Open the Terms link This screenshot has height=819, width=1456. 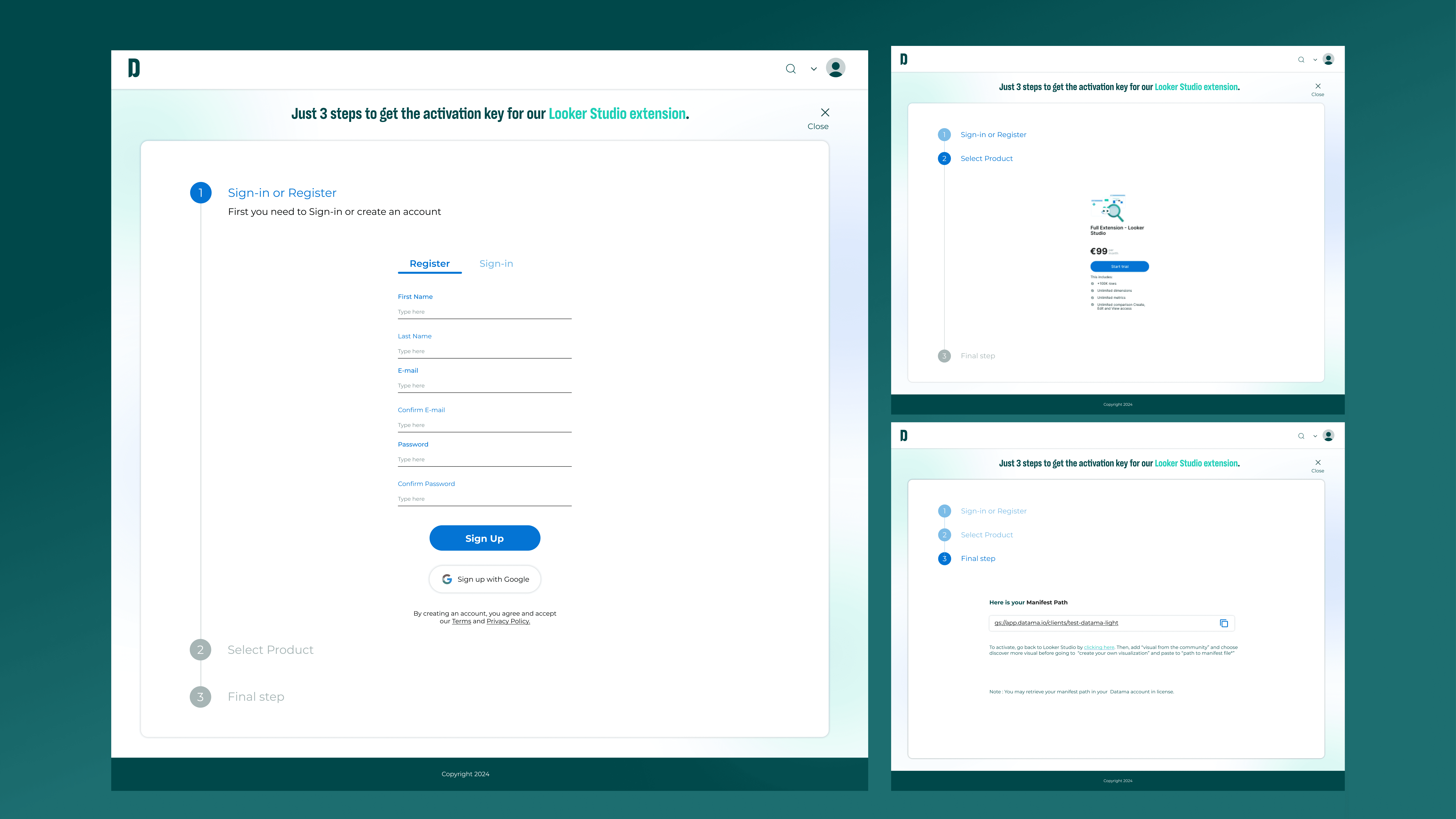(461, 621)
